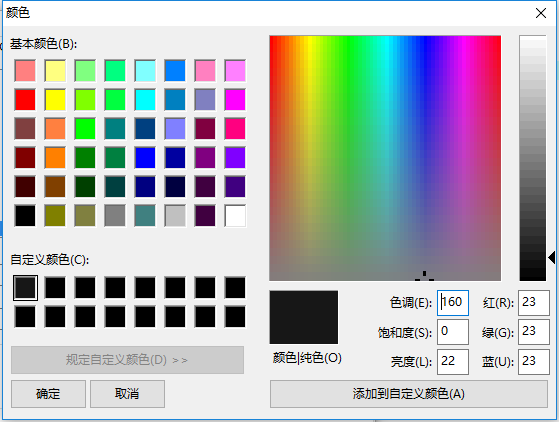Click inside the hue-saturation spectrum area
The width and height of the screenshot is (559, 422).
[385, 158]
